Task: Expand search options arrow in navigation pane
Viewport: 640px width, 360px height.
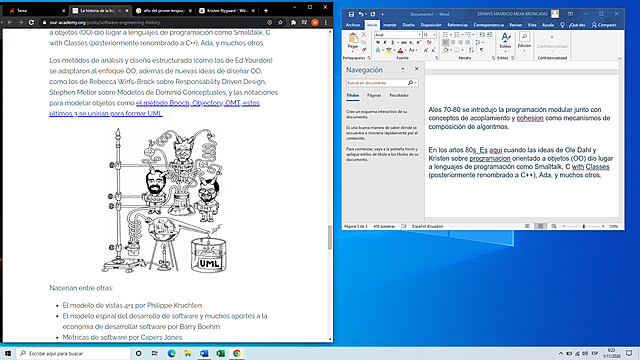Action: pyautogui.click(x=416, y=83)
